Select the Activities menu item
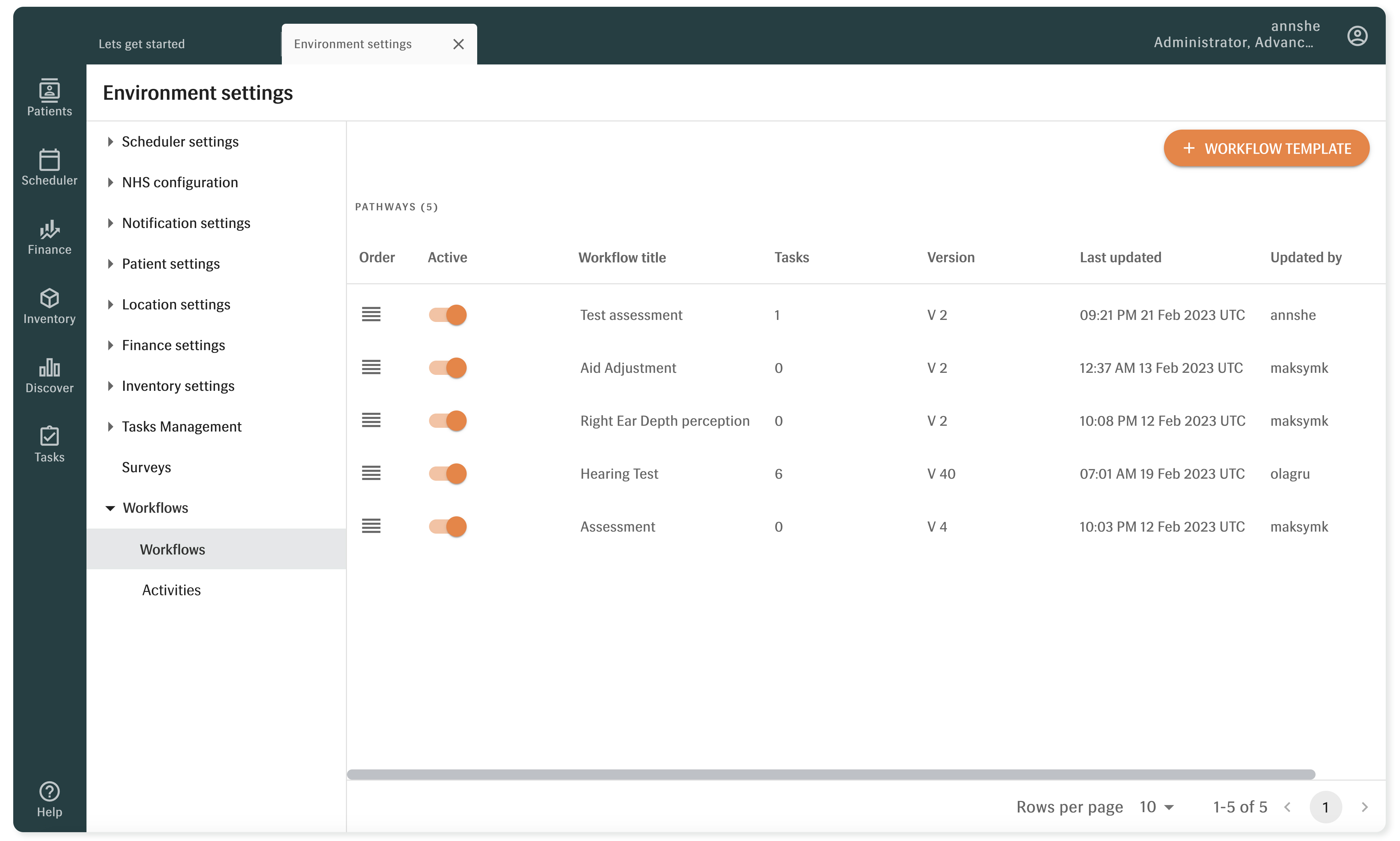This screenshot has width=1400, height=841. [x=171, y=589]
